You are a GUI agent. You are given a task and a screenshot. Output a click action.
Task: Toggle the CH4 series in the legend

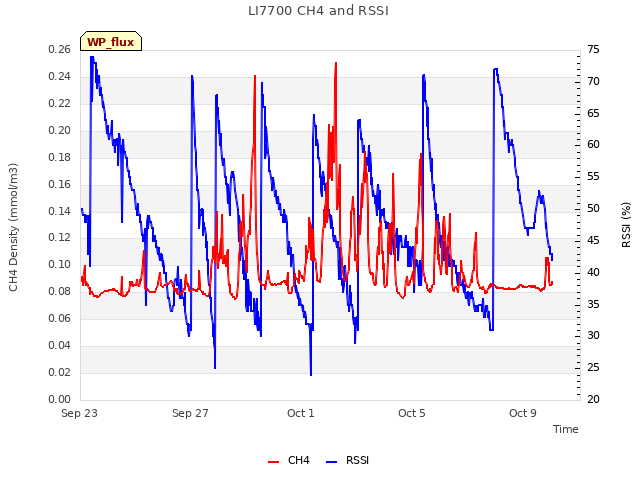(x=289, y=460)
